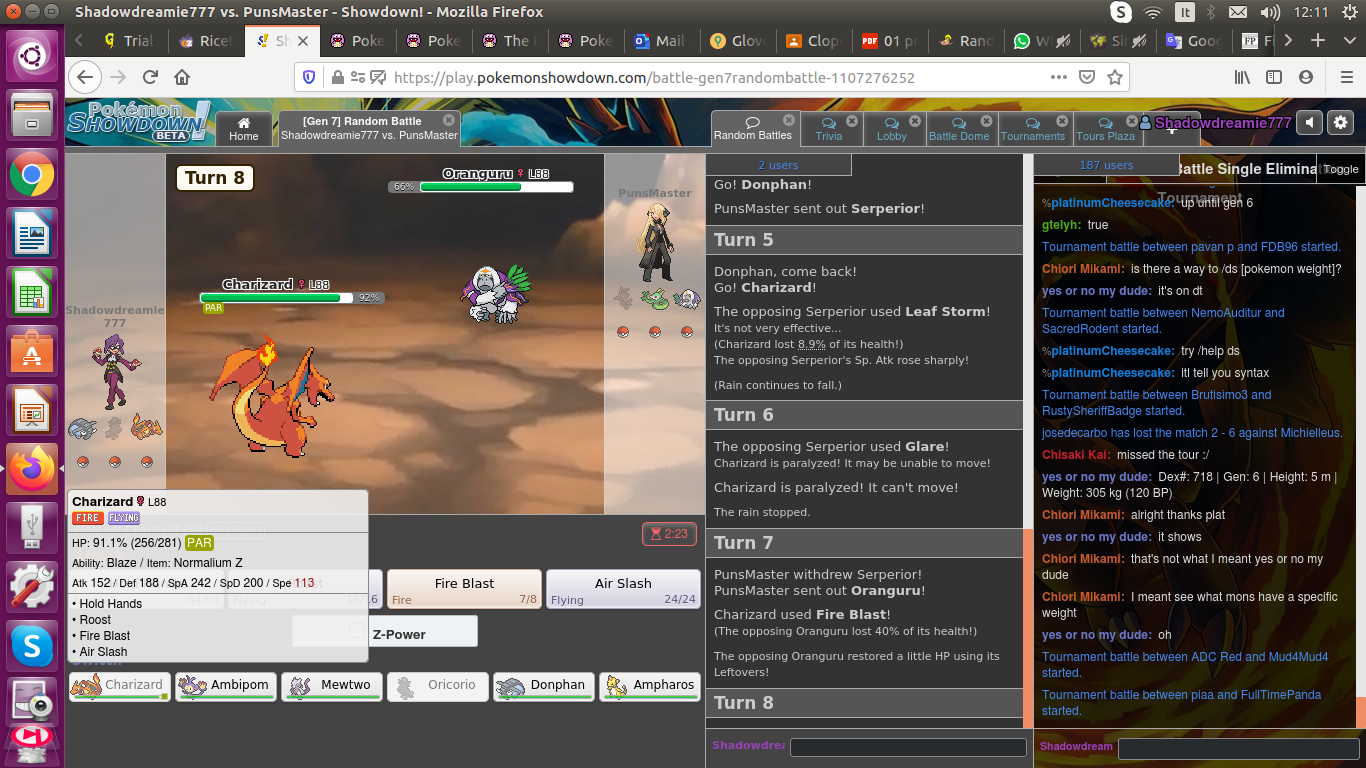Launch Google Chrome from the dock
This screenshot has height=768, width=1366.
click(31, 177)
